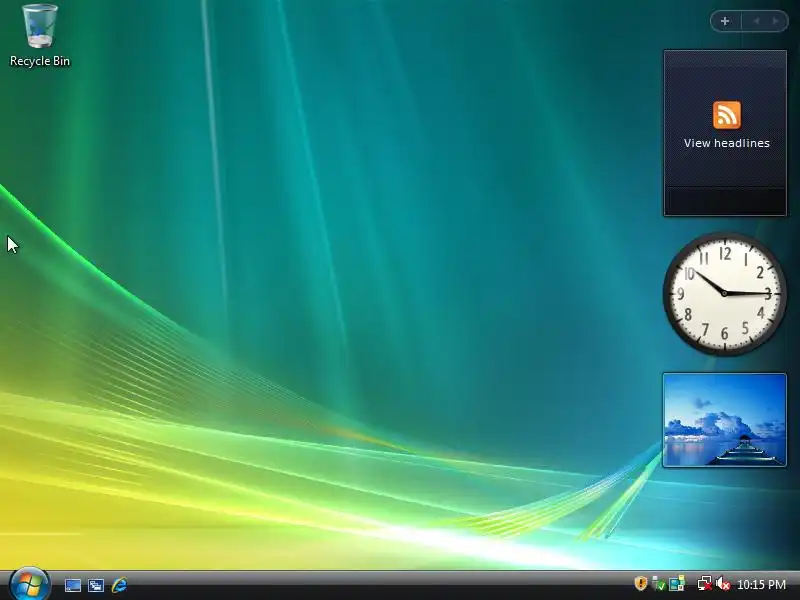This screenshot has height=600, width=800.
Task: Launch Internet Explorer from Quick Launch
Action: click(119, 585)
